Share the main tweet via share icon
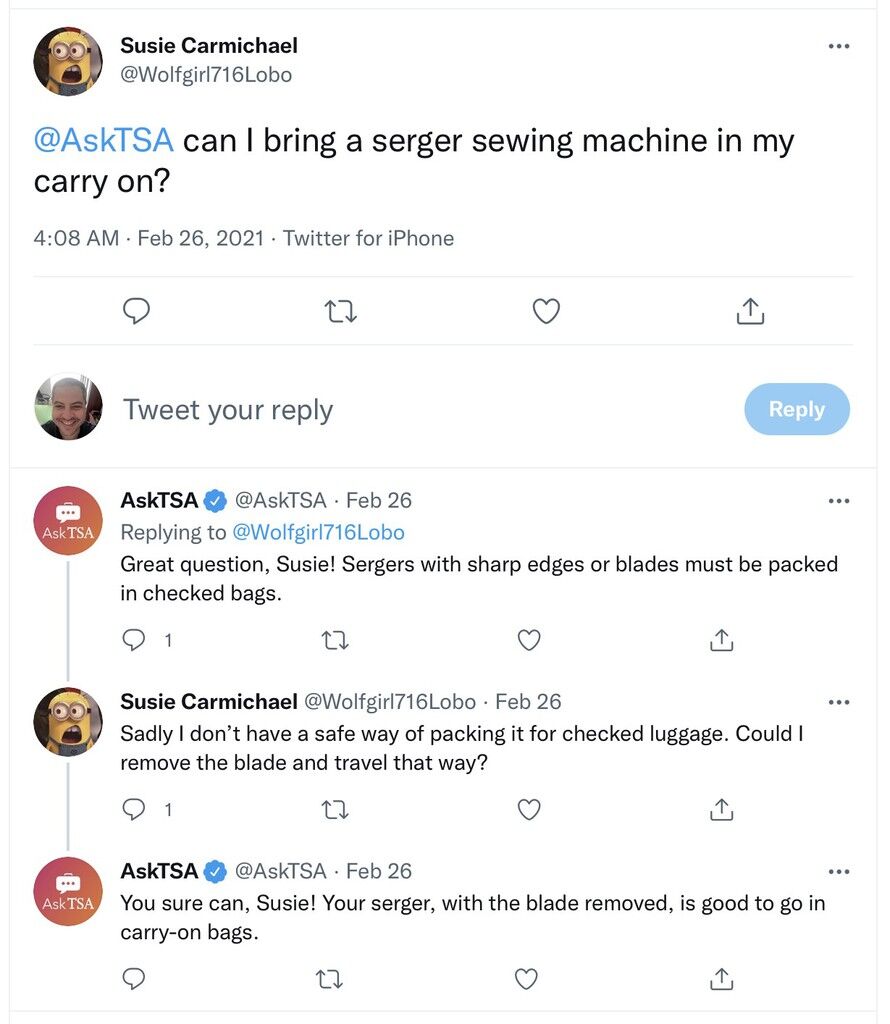This screenshot has height=1024, width=890. pos(750,311)
